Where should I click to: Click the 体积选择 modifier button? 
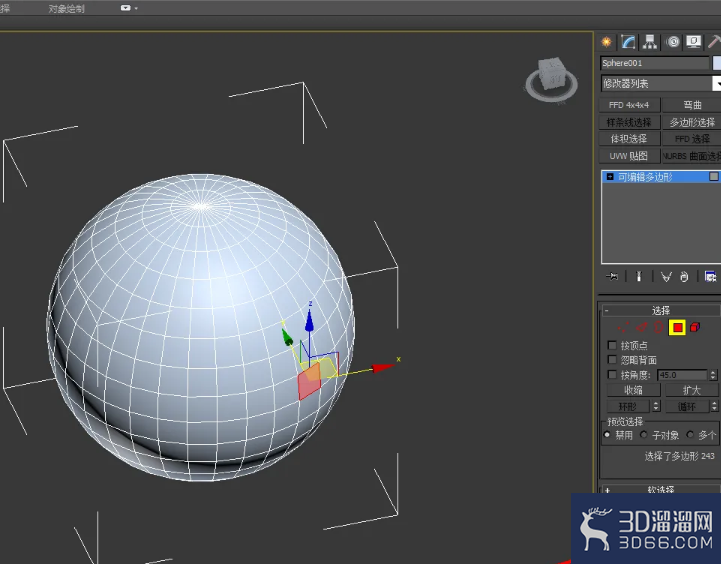[629, 138]
